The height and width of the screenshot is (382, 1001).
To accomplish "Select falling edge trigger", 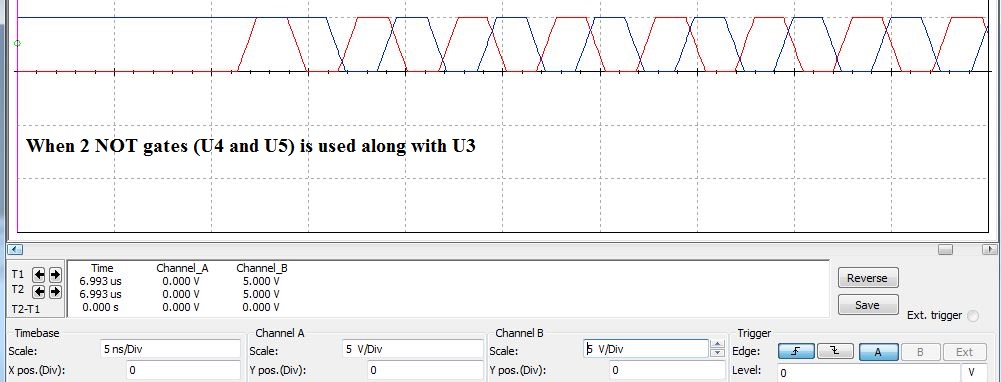I will click(x=835, y=351).
